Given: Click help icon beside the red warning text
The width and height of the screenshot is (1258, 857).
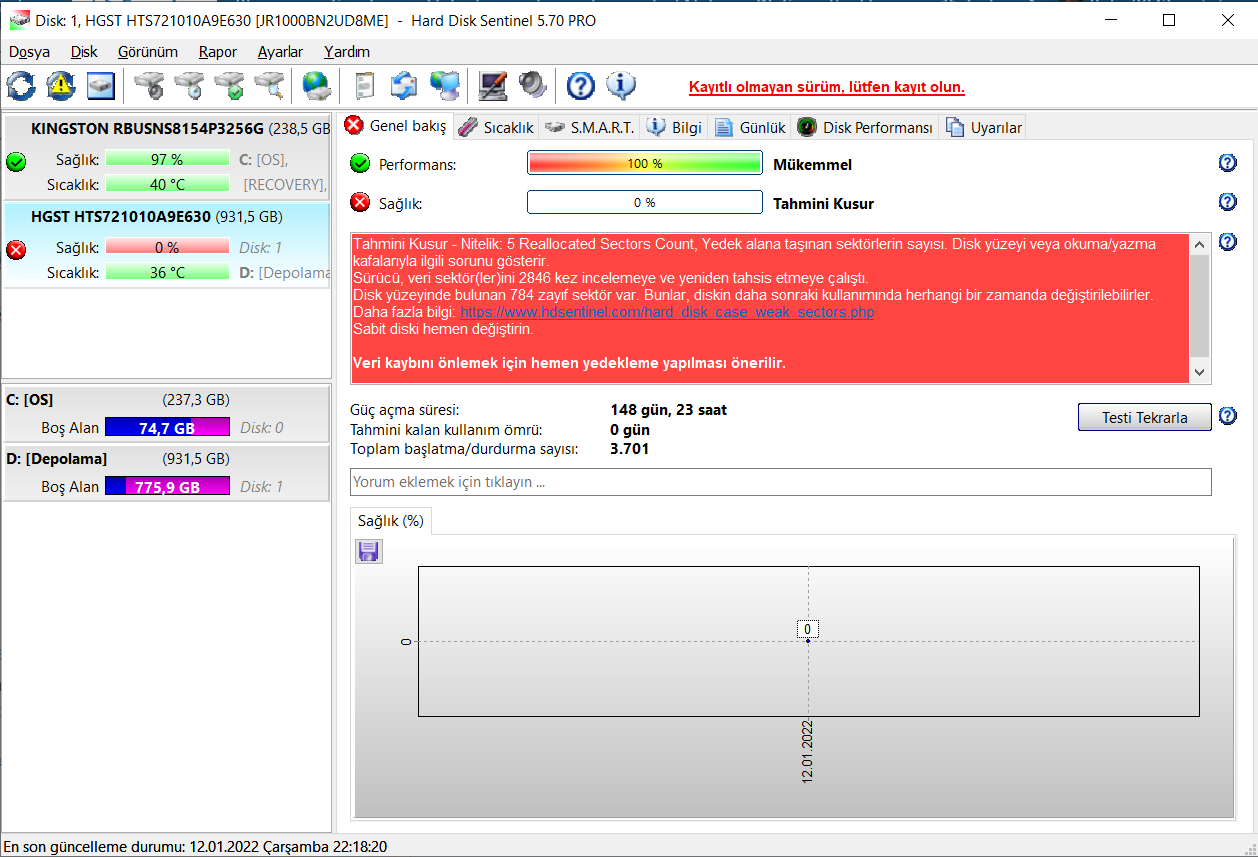Looking at the screenshot, I should coord(1228,242).
